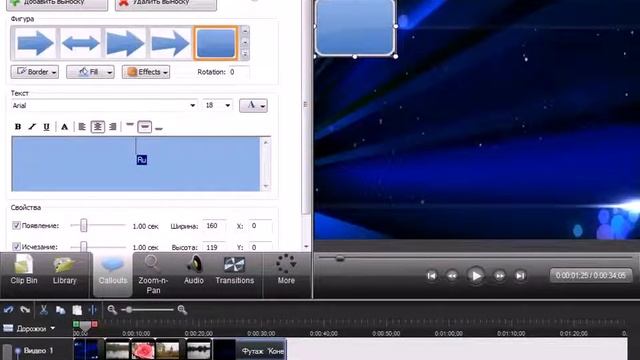640x360 pixels.
Task: Open the font size 18 dropdown
Action: [x=218, y=105]
